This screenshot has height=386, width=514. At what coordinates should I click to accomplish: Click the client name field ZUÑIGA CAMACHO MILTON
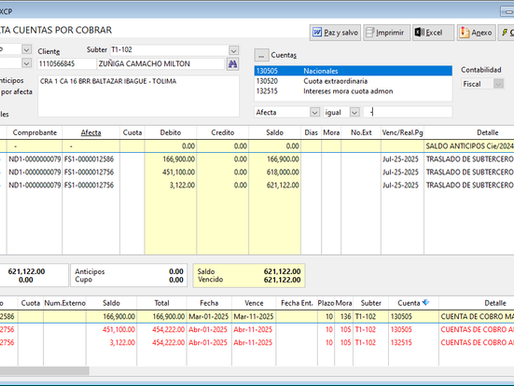pos(161,64)
